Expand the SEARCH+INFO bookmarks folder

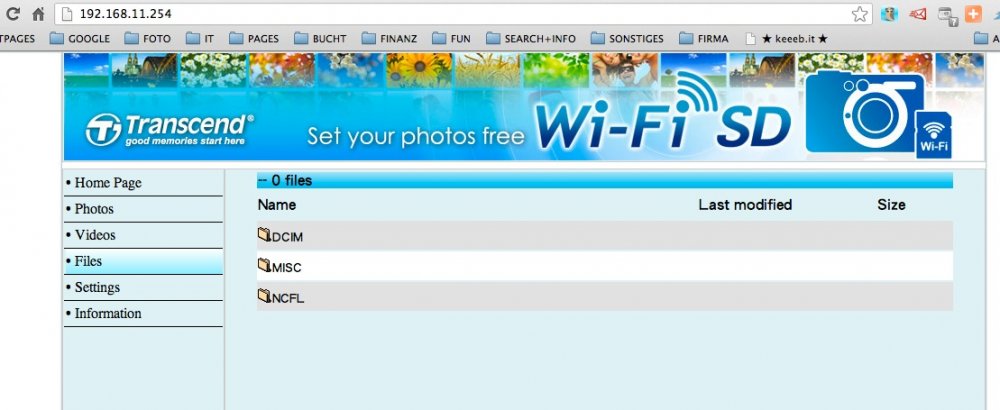[x=531, y=39]
